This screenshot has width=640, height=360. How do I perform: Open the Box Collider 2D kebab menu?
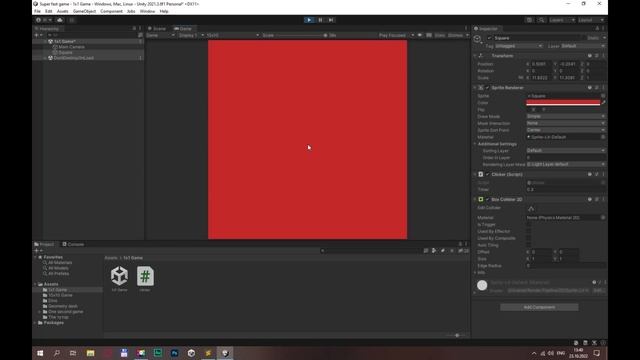[604, 200]
